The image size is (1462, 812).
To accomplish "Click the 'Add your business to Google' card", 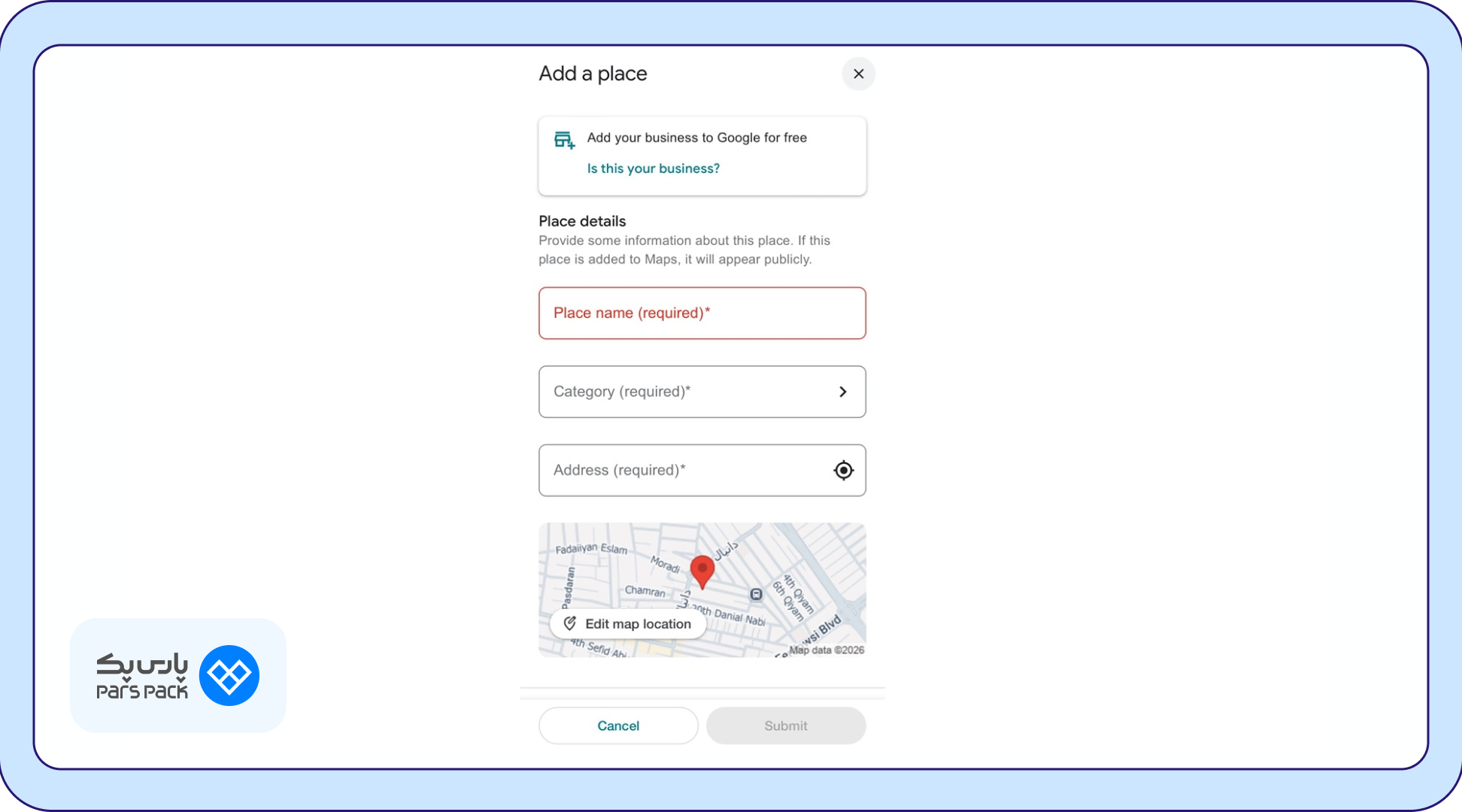I will (702, 156).
